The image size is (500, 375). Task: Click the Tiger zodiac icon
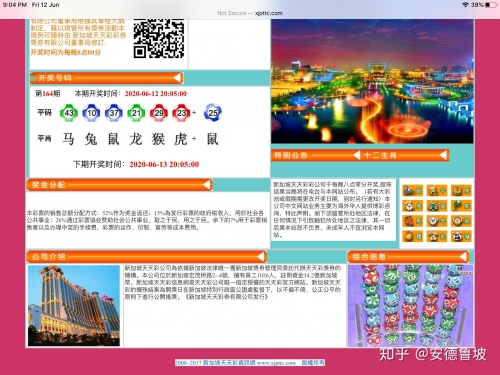point(462,190)
